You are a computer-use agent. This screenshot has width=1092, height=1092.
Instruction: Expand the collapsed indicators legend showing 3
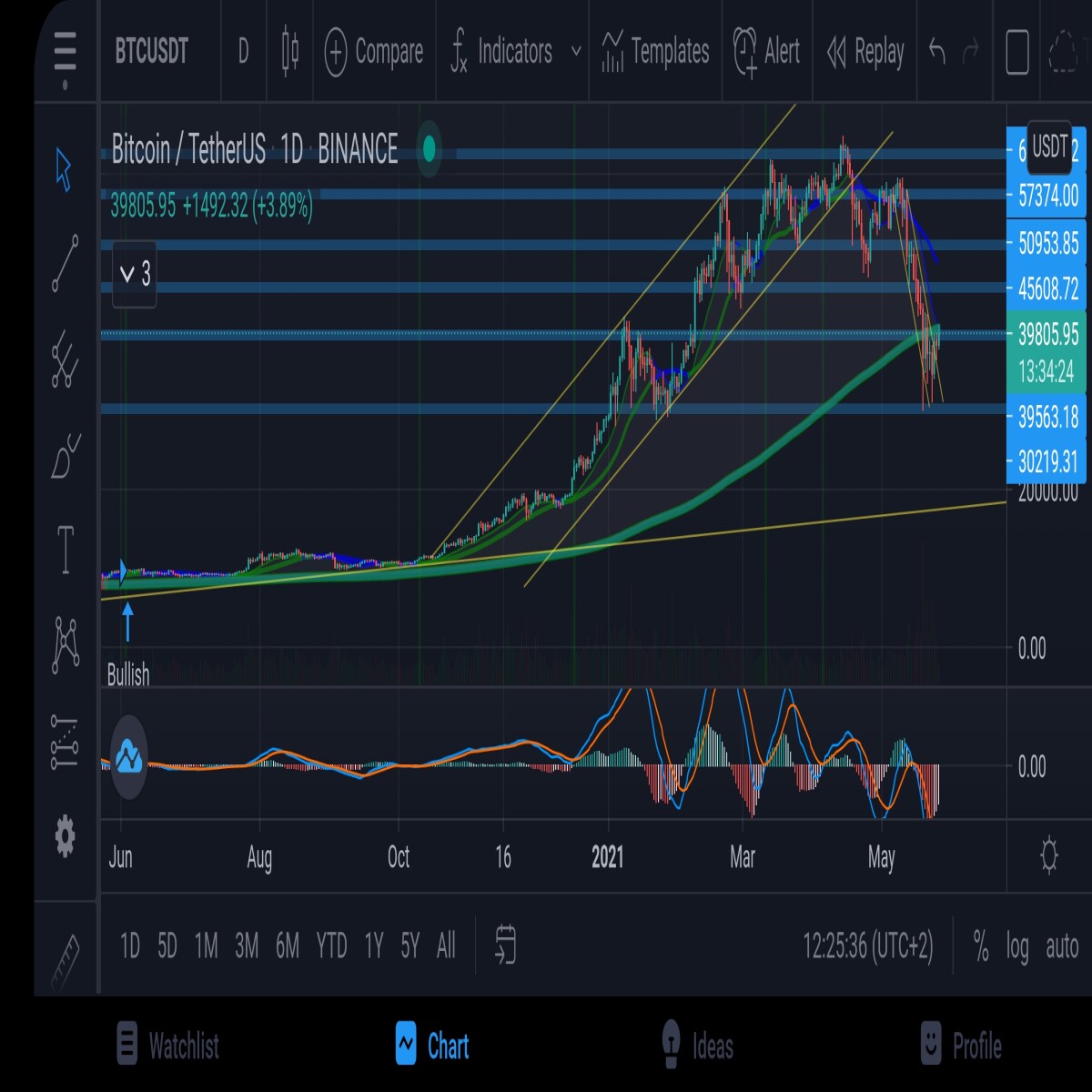tap(134, 274)
